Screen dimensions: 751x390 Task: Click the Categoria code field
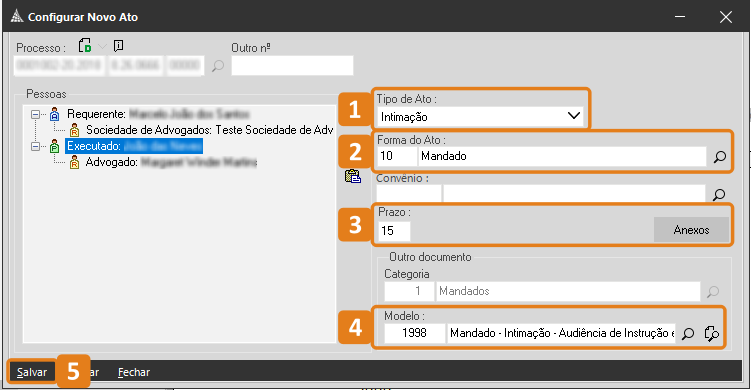(409, 291)
